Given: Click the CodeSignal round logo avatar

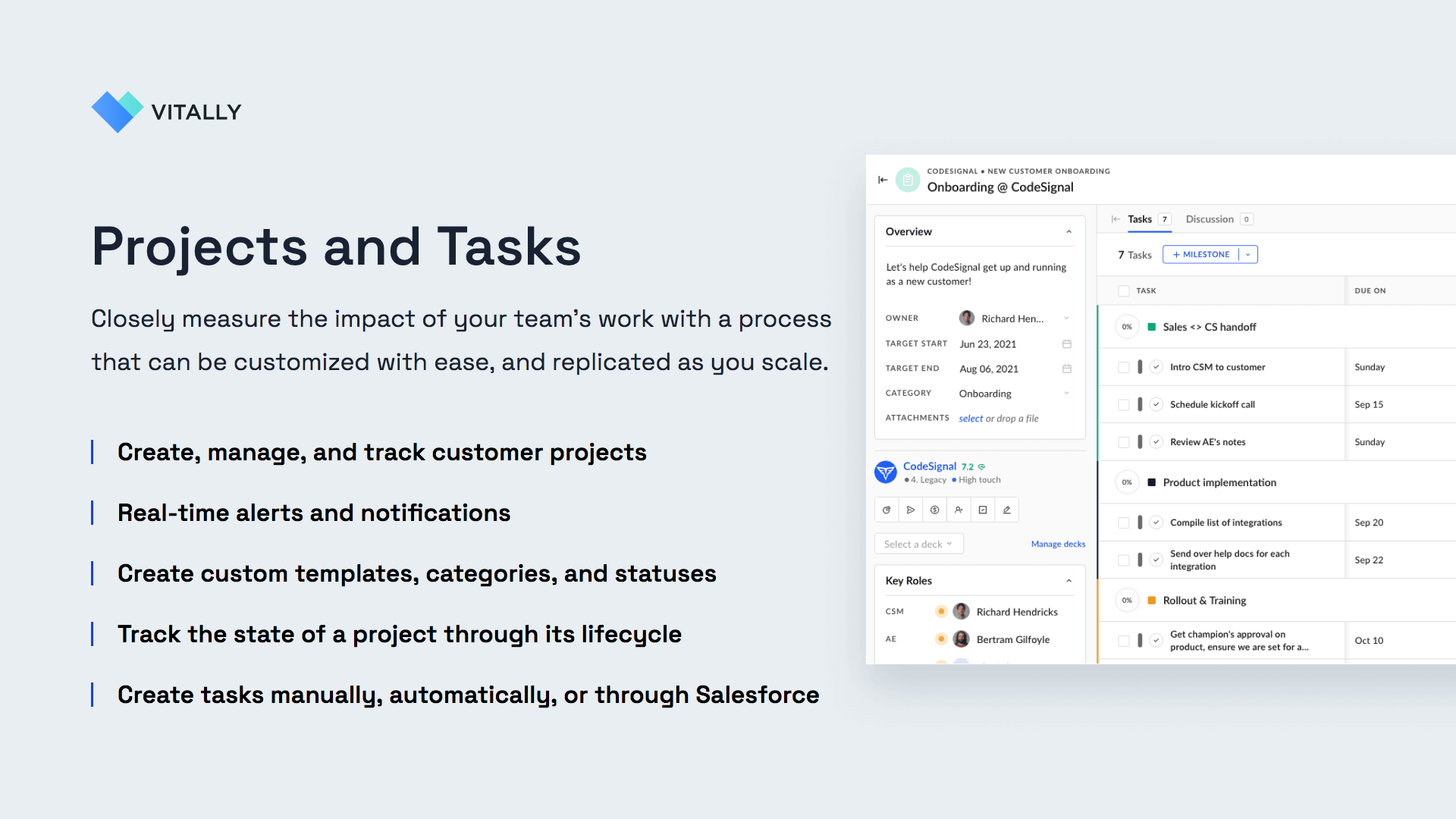Looking at the screenshot, I should (886, 472).
